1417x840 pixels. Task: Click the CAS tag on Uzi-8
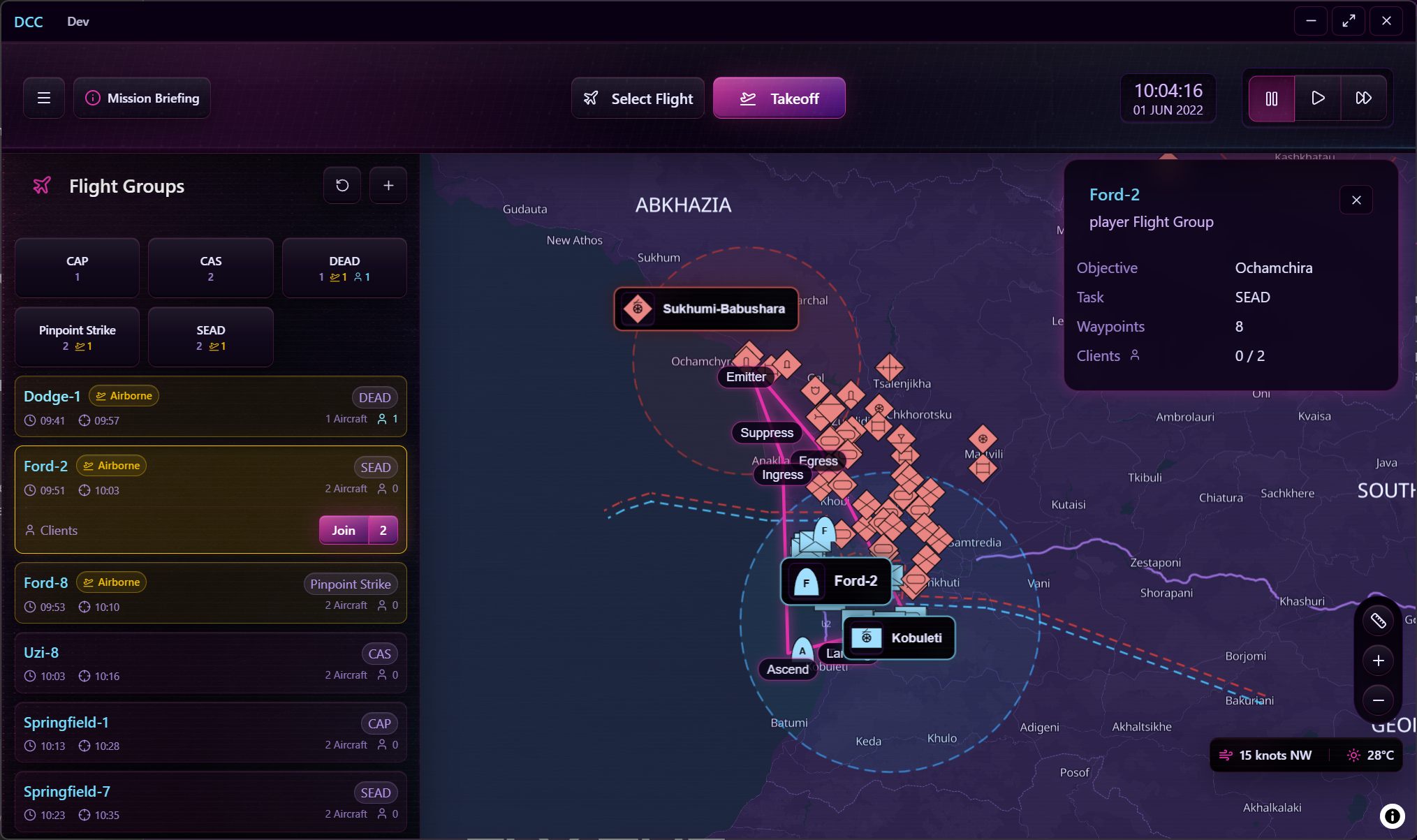click(x=379, y=654)
